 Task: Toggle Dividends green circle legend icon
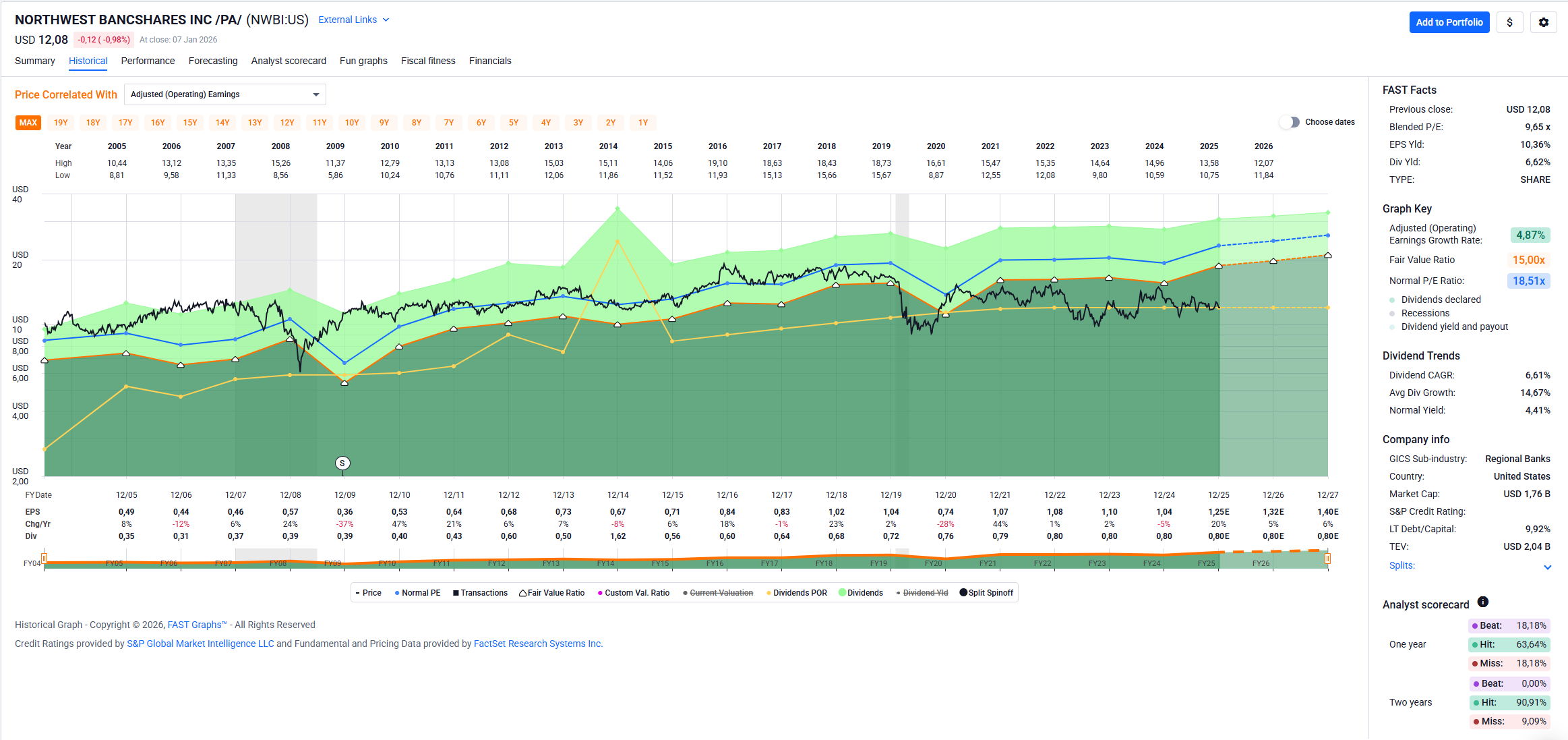[842, 593]
